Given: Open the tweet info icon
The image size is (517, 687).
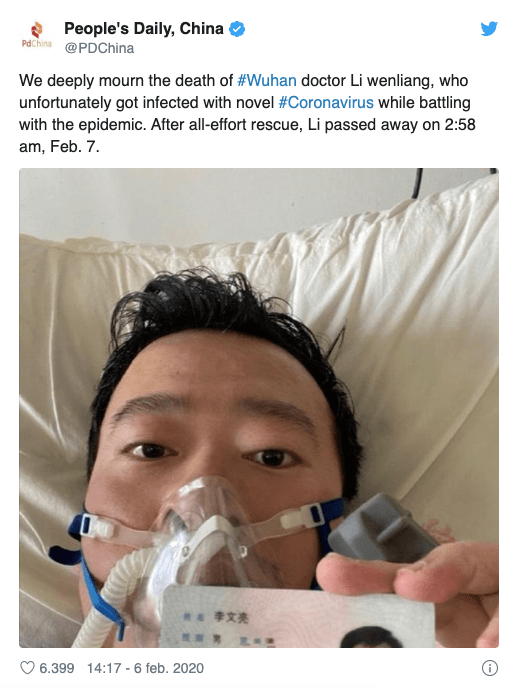Looking at the screenshot, I should pyautogui.click(x=489, y=668).
